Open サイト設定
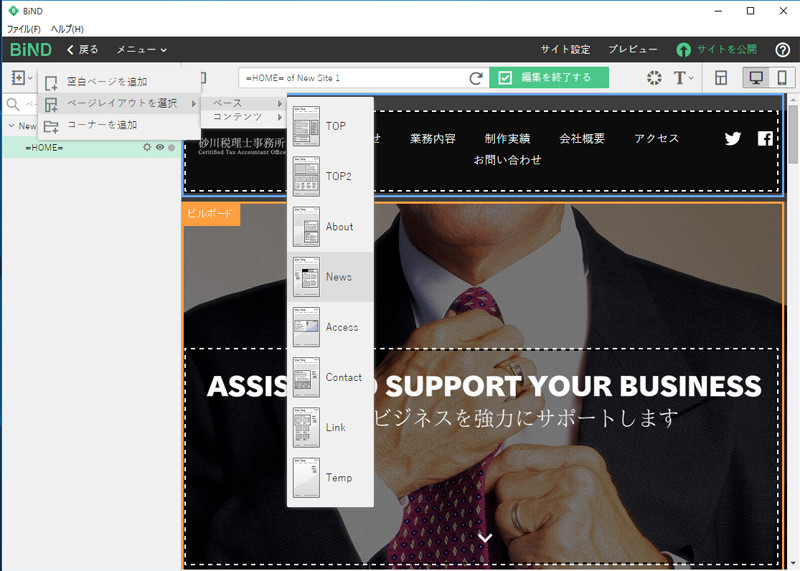 [x=565, y=49]
